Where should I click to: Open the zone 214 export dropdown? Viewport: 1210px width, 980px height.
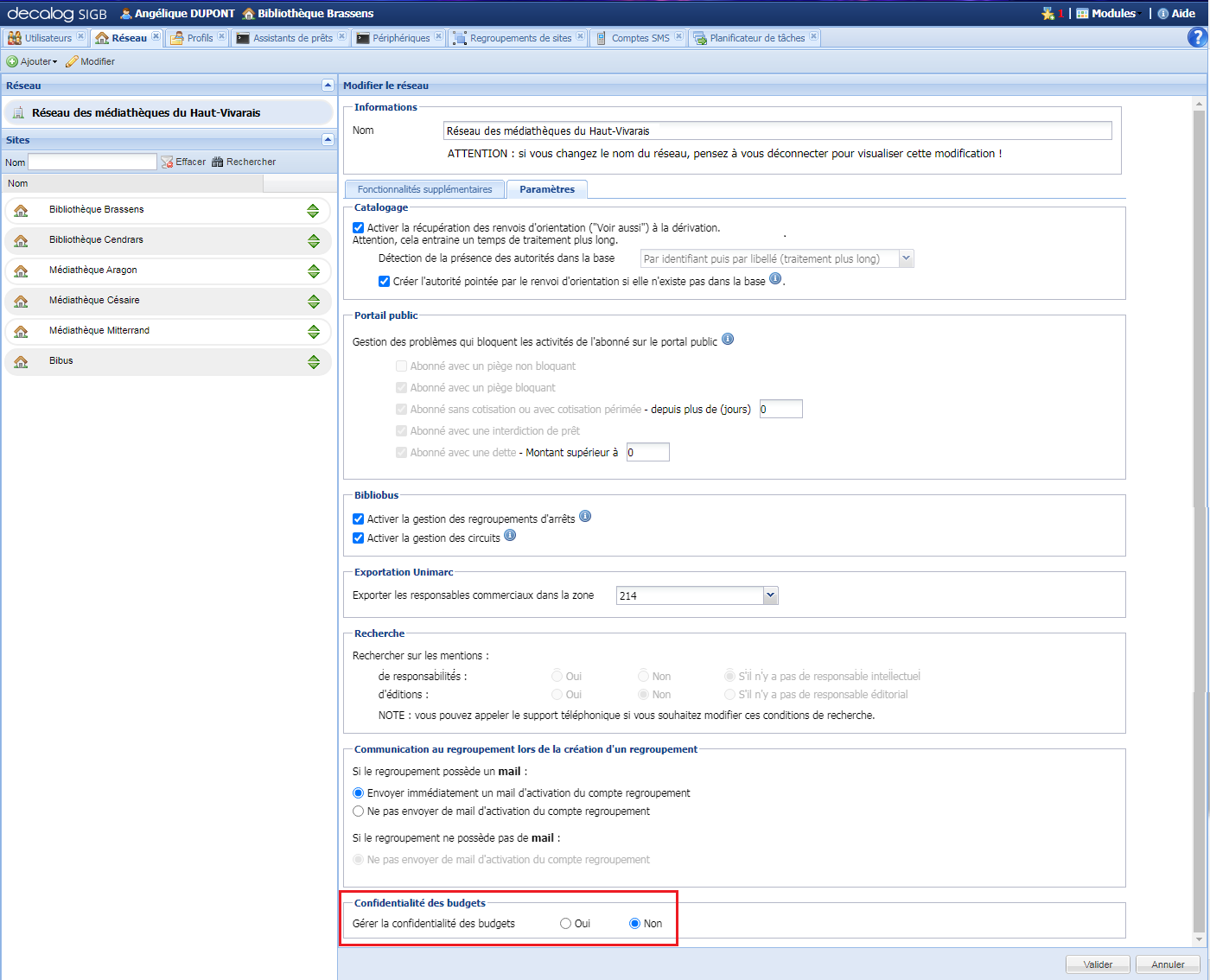coord(770,595)
